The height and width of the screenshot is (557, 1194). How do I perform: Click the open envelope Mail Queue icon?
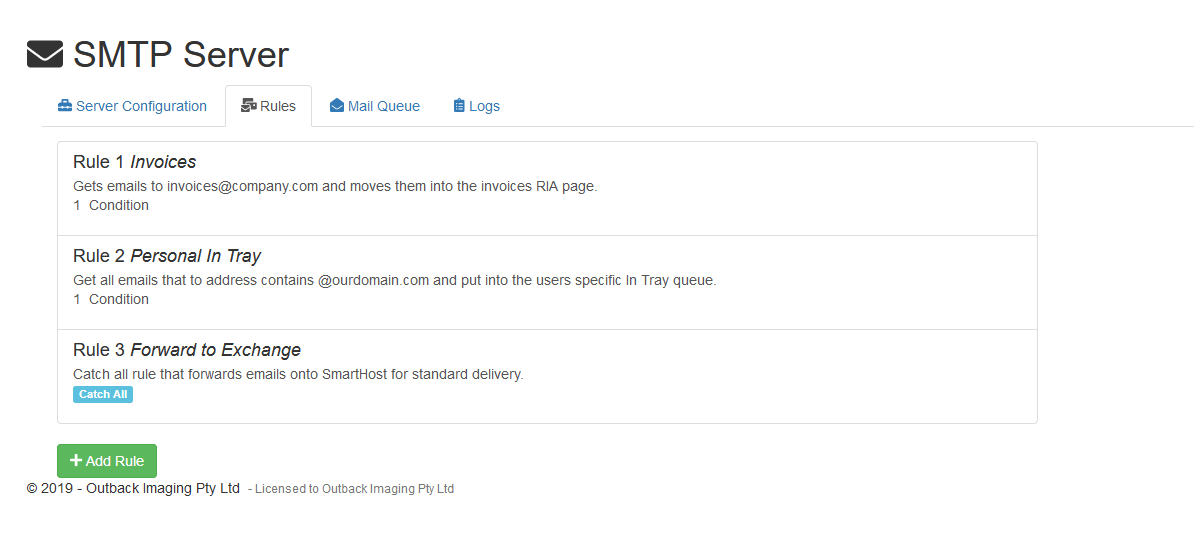tap(337, 106)
